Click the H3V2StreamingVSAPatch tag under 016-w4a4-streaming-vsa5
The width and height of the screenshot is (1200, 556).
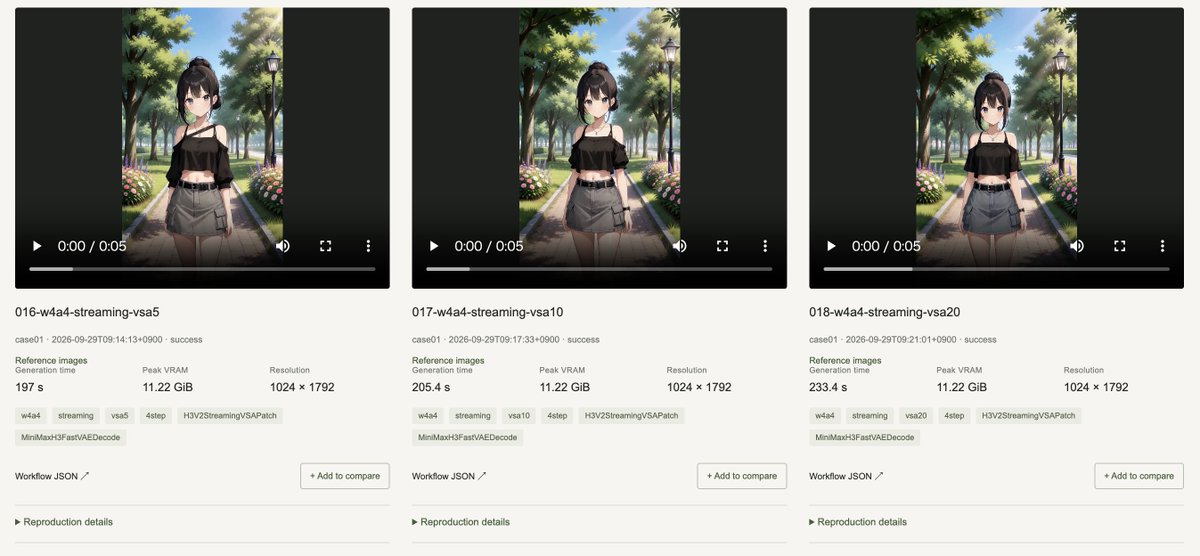pos(229,415)
